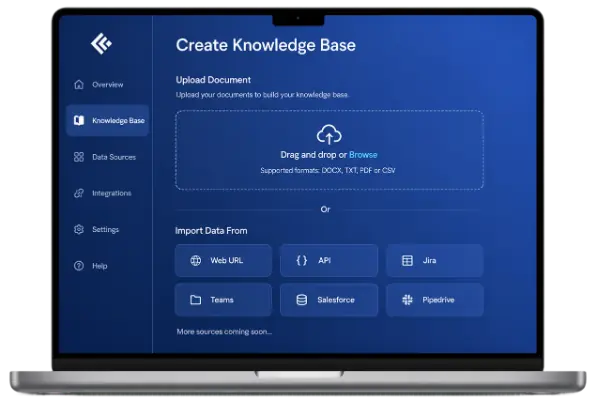Click the Integrations link icon
The image size is (596, 400).
pos(79,193)
